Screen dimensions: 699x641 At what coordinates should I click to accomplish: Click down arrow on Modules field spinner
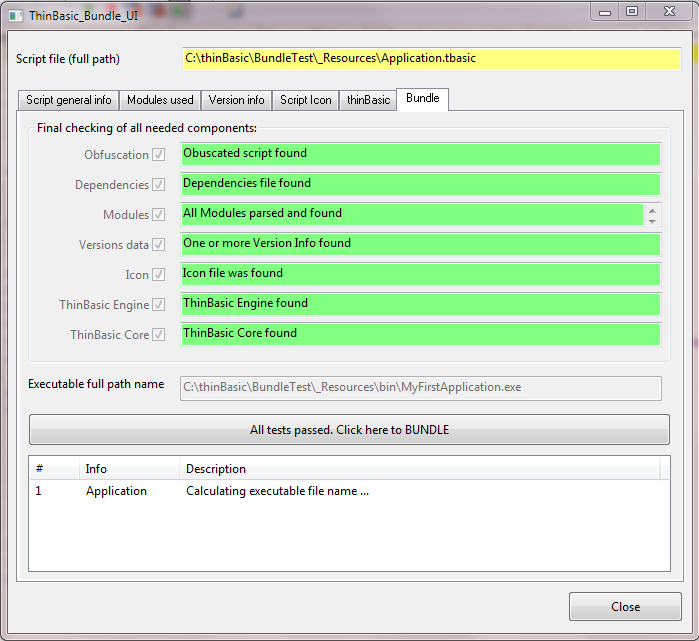[653, 220]
